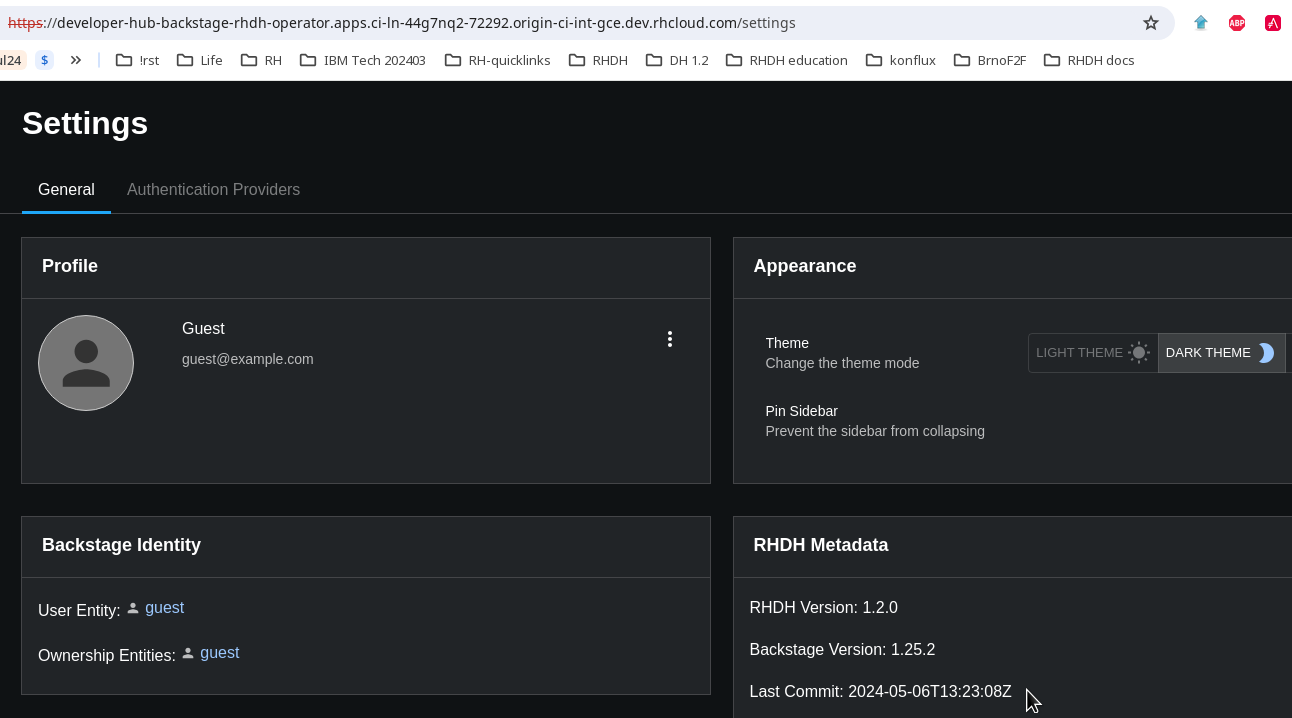Click the AdBlock Plus extension icon

click(1237, 23)
